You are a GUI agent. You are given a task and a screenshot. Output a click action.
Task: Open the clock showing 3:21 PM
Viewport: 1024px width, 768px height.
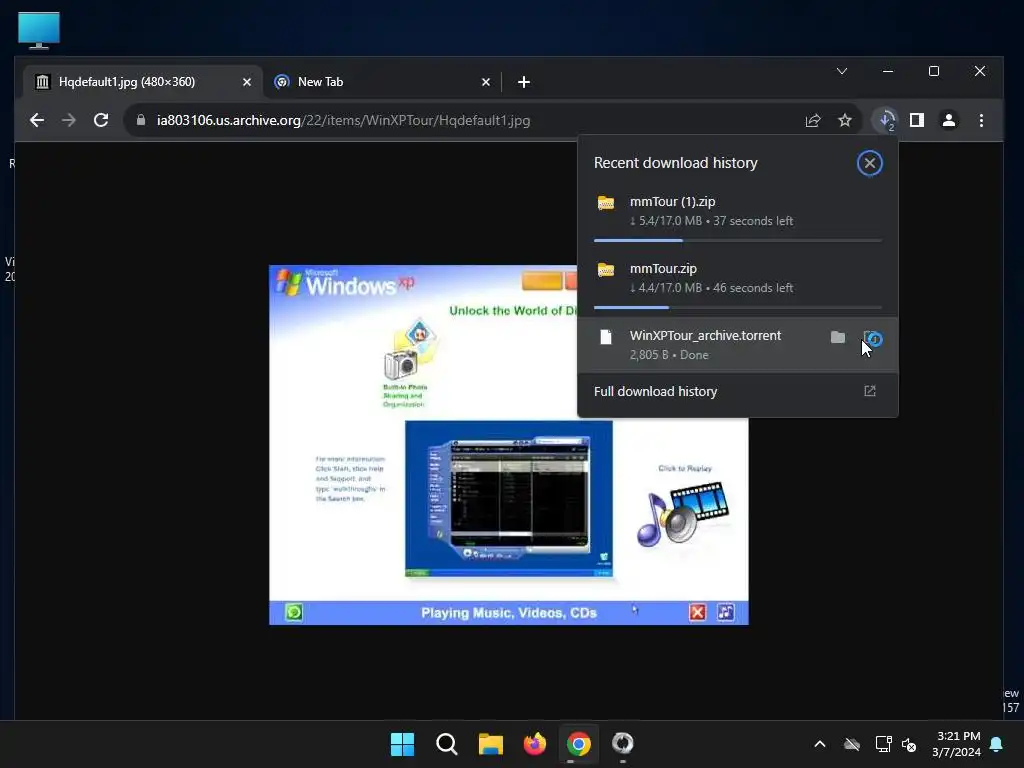tap(957, 744)
